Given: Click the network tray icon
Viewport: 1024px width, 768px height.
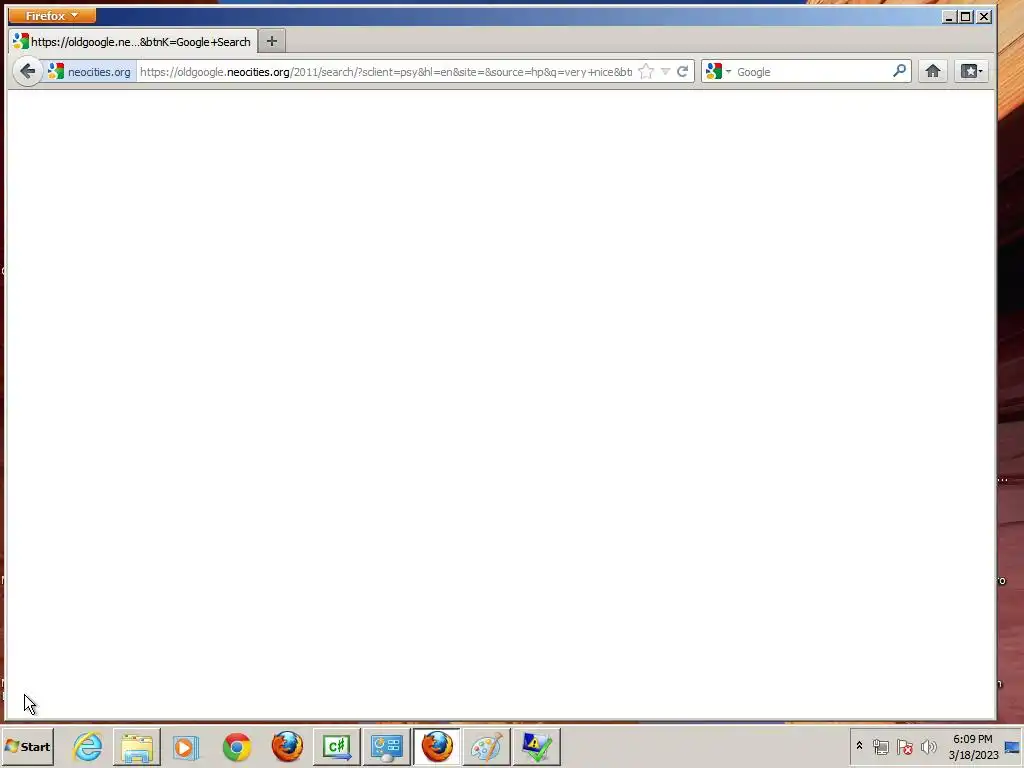Looking at the screenshot, I should point(880,746).
